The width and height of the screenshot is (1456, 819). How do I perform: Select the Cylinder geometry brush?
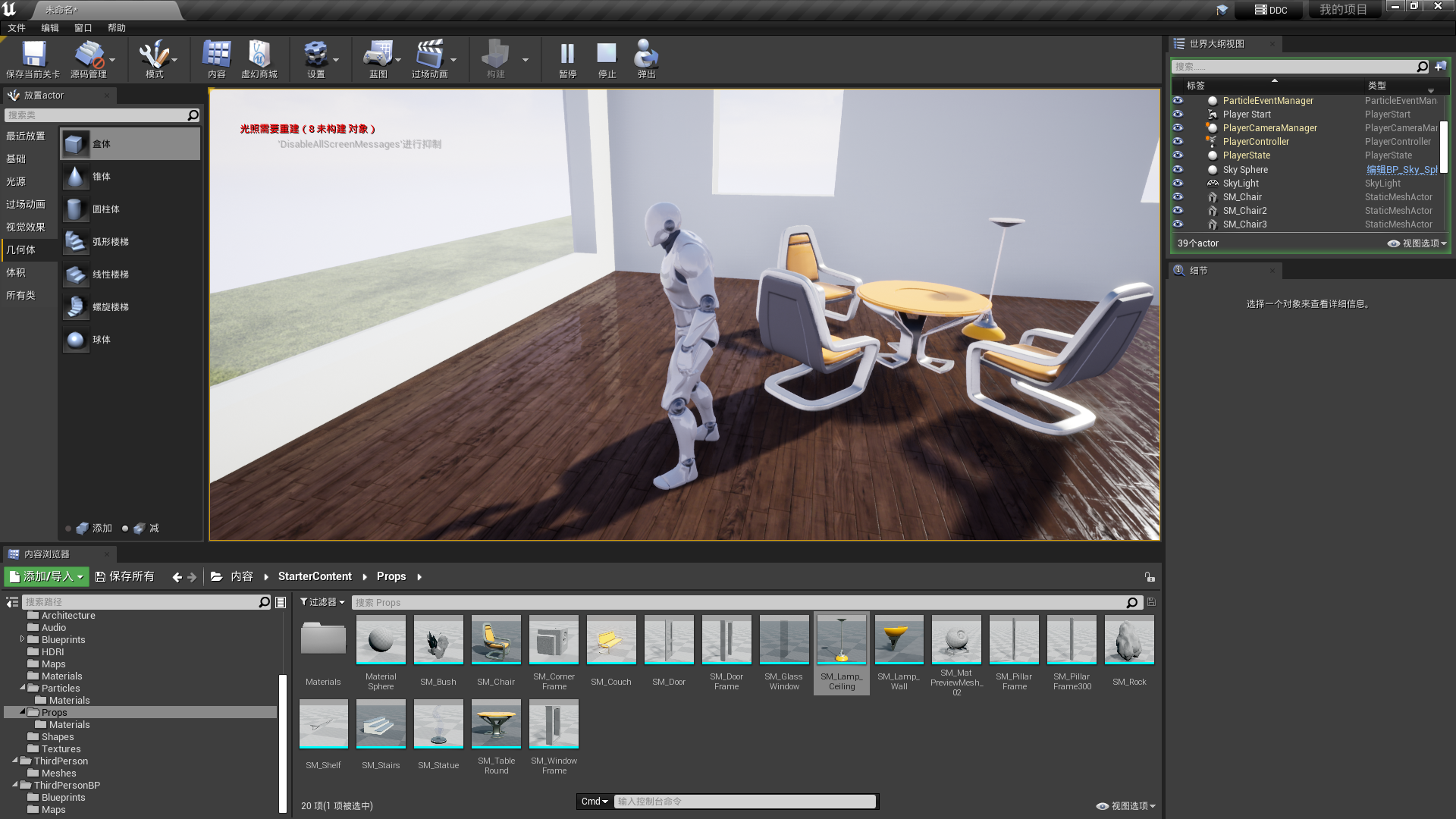(130, 209)
